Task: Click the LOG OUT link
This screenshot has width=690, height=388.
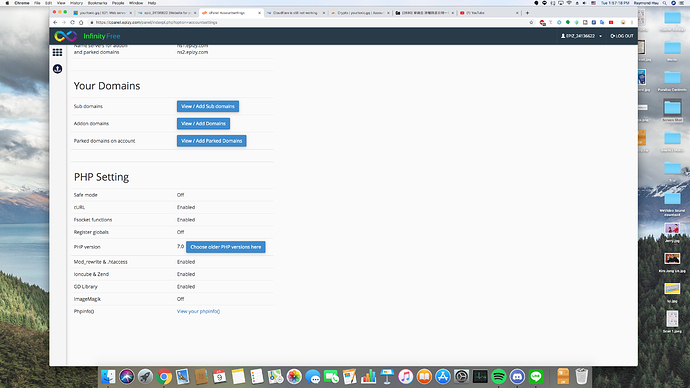Action: [x=622, y=36]
